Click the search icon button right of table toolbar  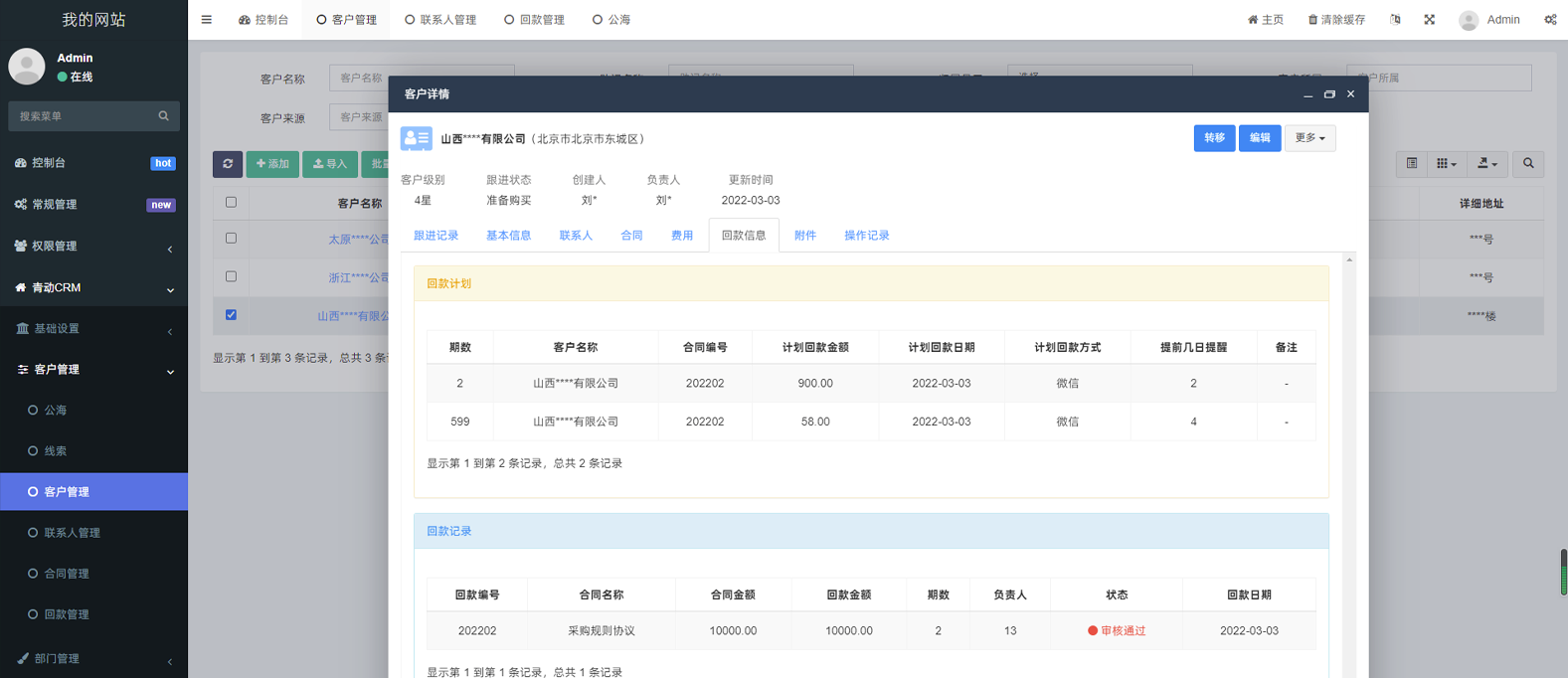(1528, 164)
